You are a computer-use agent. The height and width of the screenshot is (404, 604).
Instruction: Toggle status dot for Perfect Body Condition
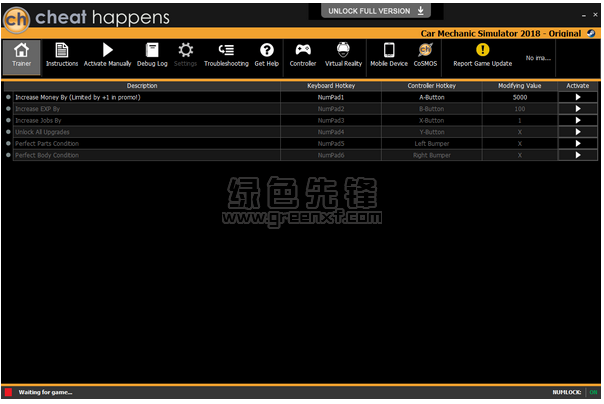(8, 155)
